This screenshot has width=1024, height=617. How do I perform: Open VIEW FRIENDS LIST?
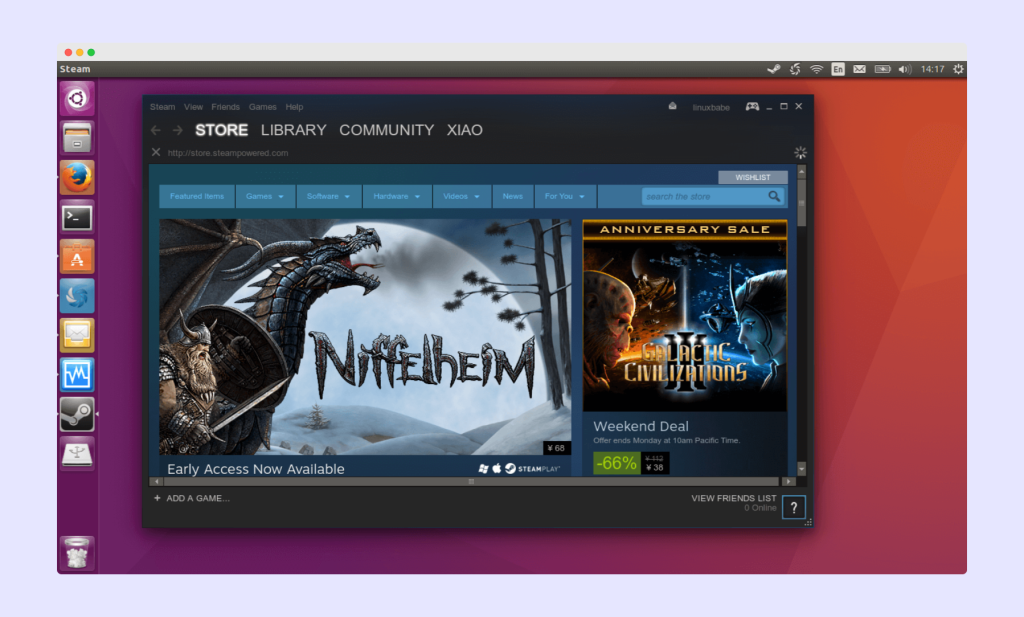pyautogui.click(x=733, y=498)
